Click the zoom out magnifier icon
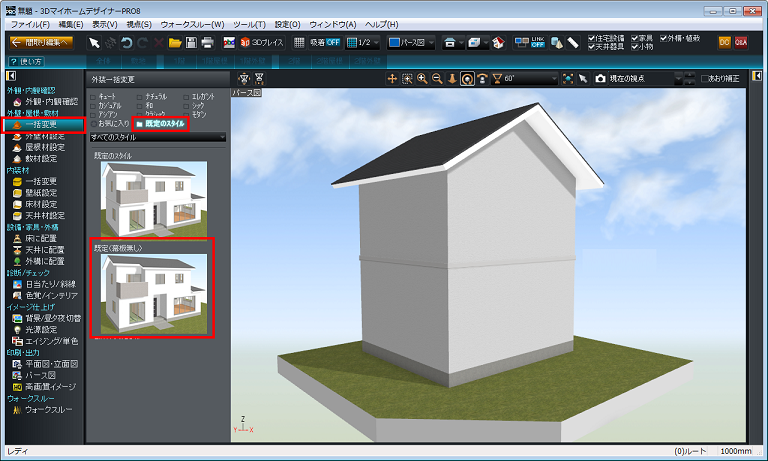This screenshot has height=461, width=768. pos(437,78)
